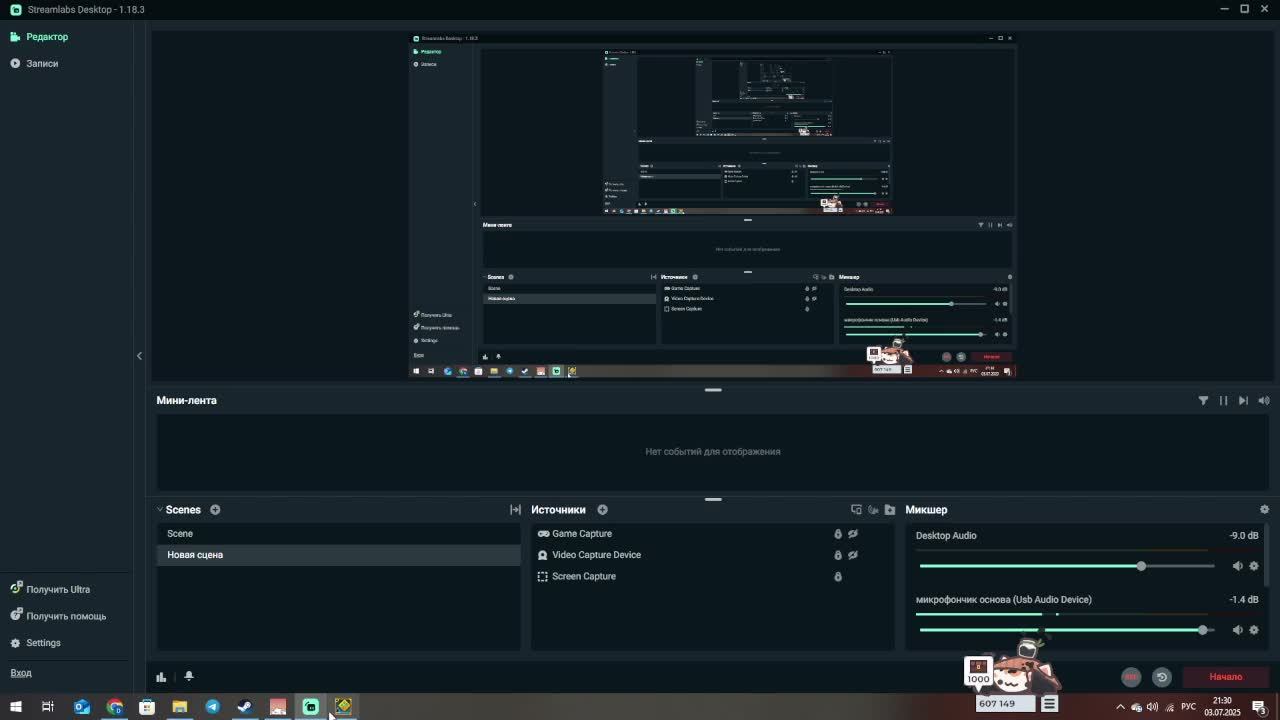Select the Screen Capture source
1280x720 pixels.
[x=576, y=577]
